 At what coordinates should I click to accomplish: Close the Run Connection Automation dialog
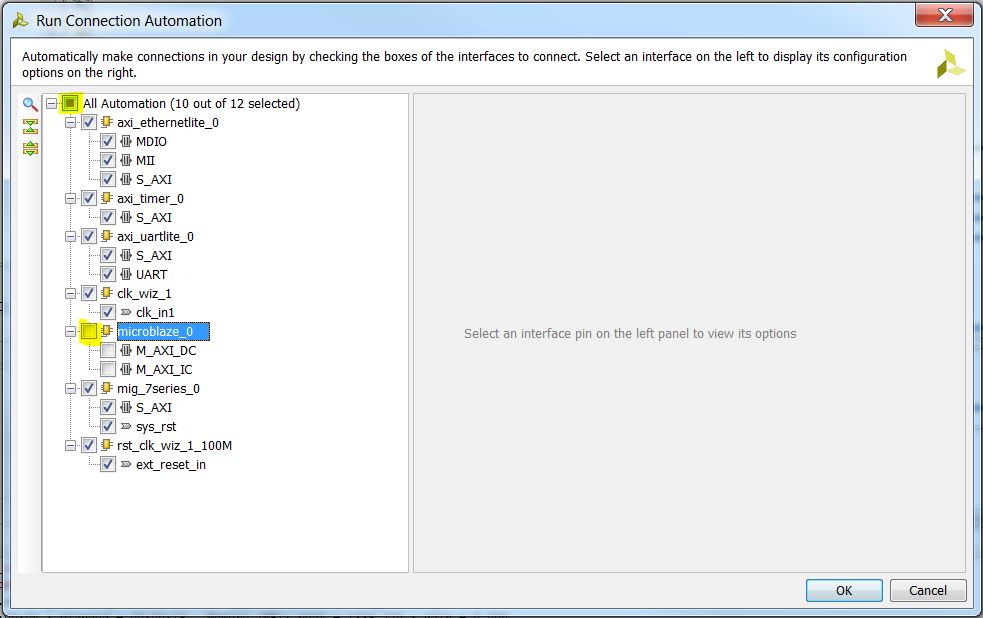pyautogui.click(x=945, y=15)
